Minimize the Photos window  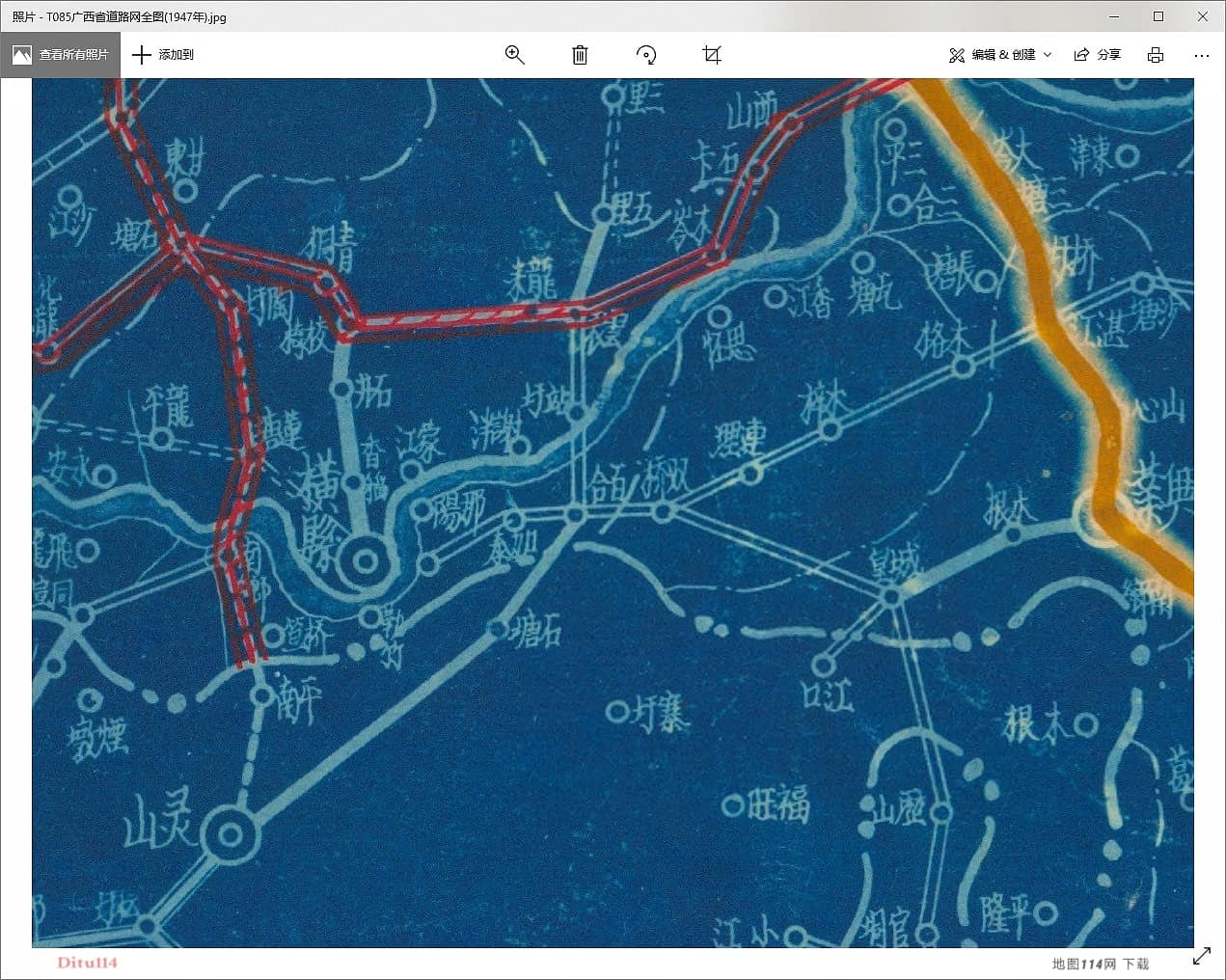(x=1113, y=16)
